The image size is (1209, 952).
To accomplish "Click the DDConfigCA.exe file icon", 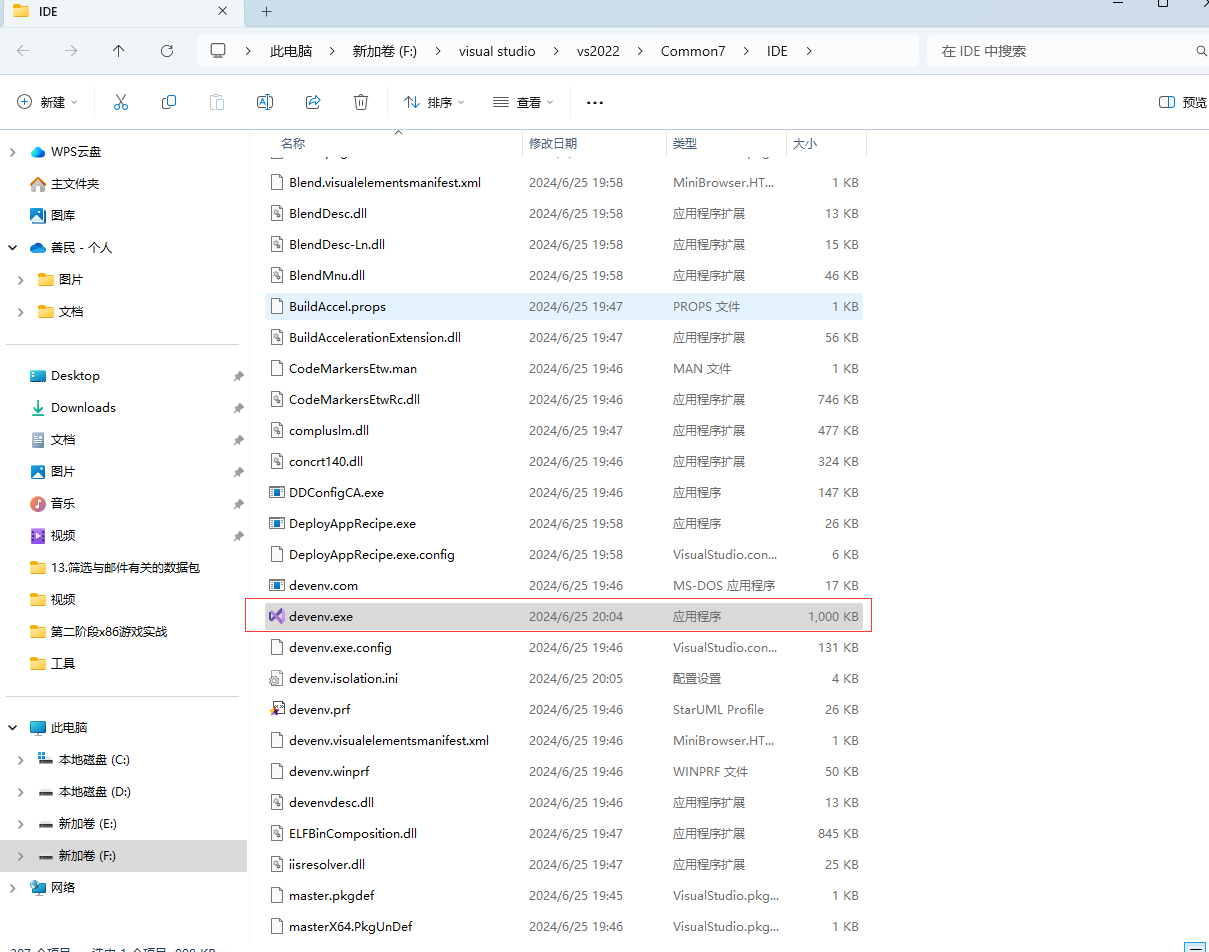I will [278, 492].
